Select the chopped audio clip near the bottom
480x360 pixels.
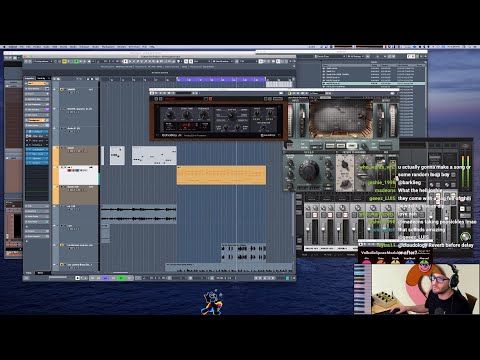244,253
